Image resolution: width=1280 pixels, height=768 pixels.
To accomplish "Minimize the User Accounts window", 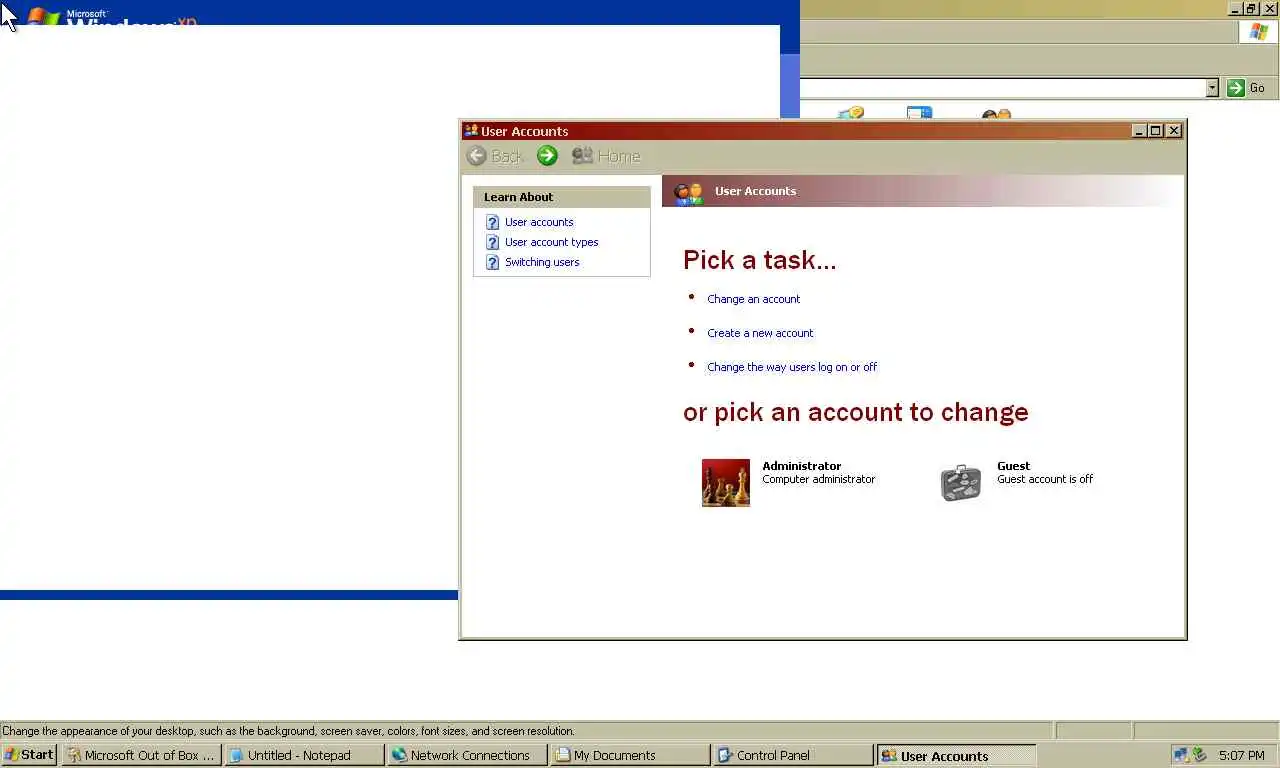I will pos(1139,131).
